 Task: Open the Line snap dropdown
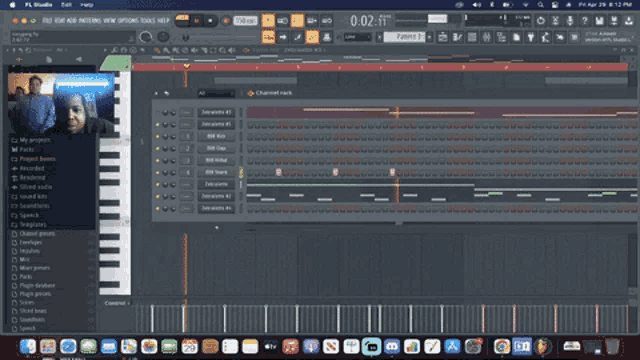tap(358, 37)
